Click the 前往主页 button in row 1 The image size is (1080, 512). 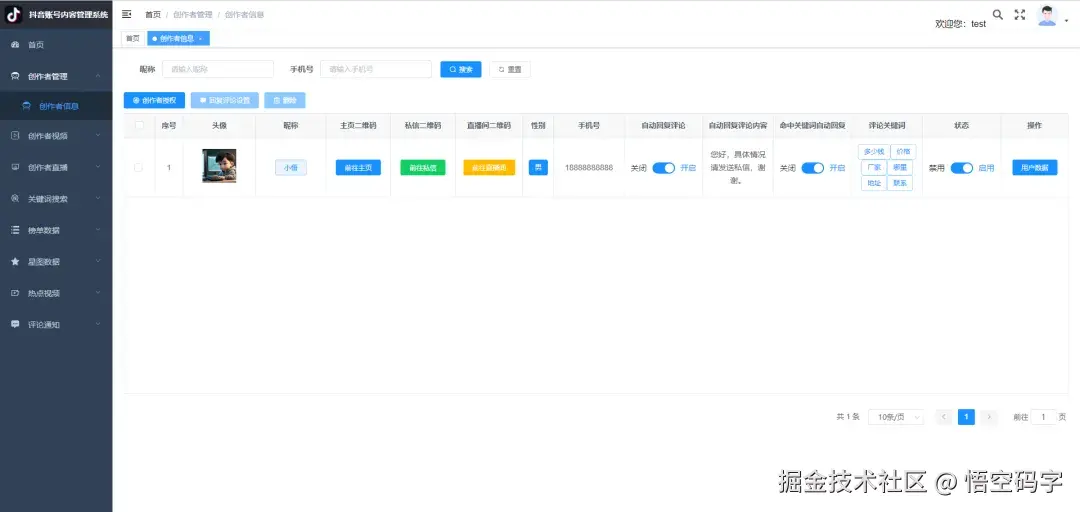(x=358, y=167)
